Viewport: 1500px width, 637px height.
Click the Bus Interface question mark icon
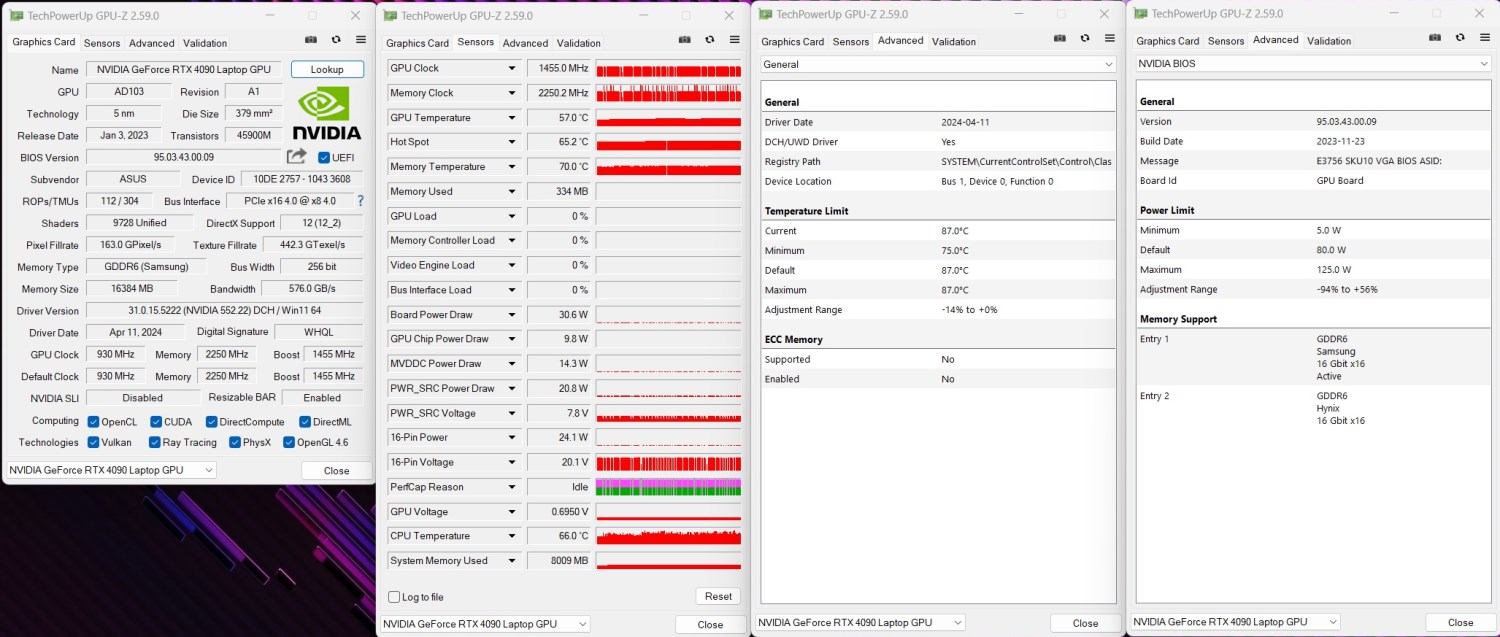360,201
